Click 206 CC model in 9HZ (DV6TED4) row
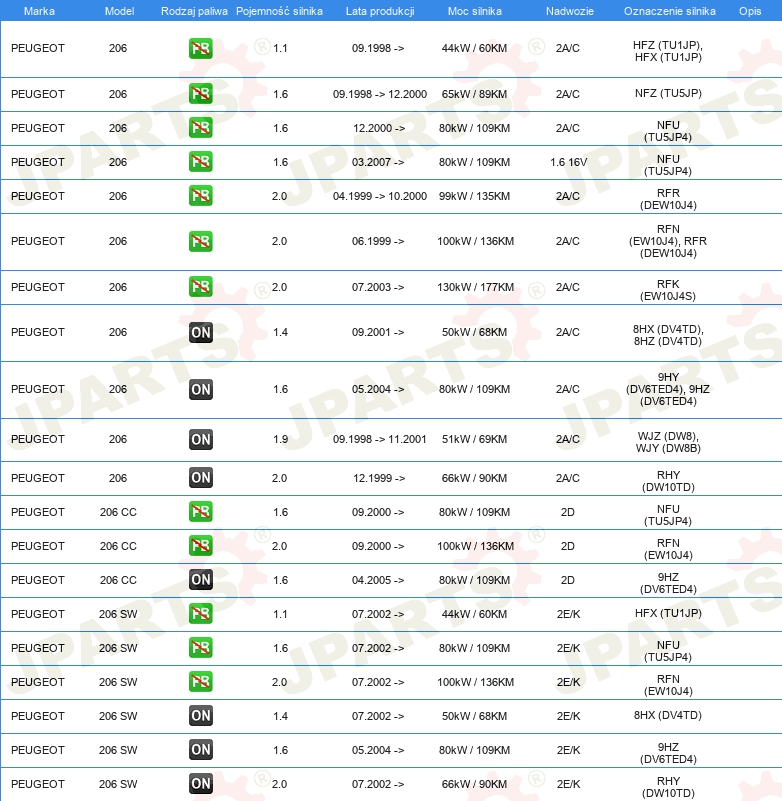This screenshot has height=801, width=782. pyautogui.click(x=118, y=580)
